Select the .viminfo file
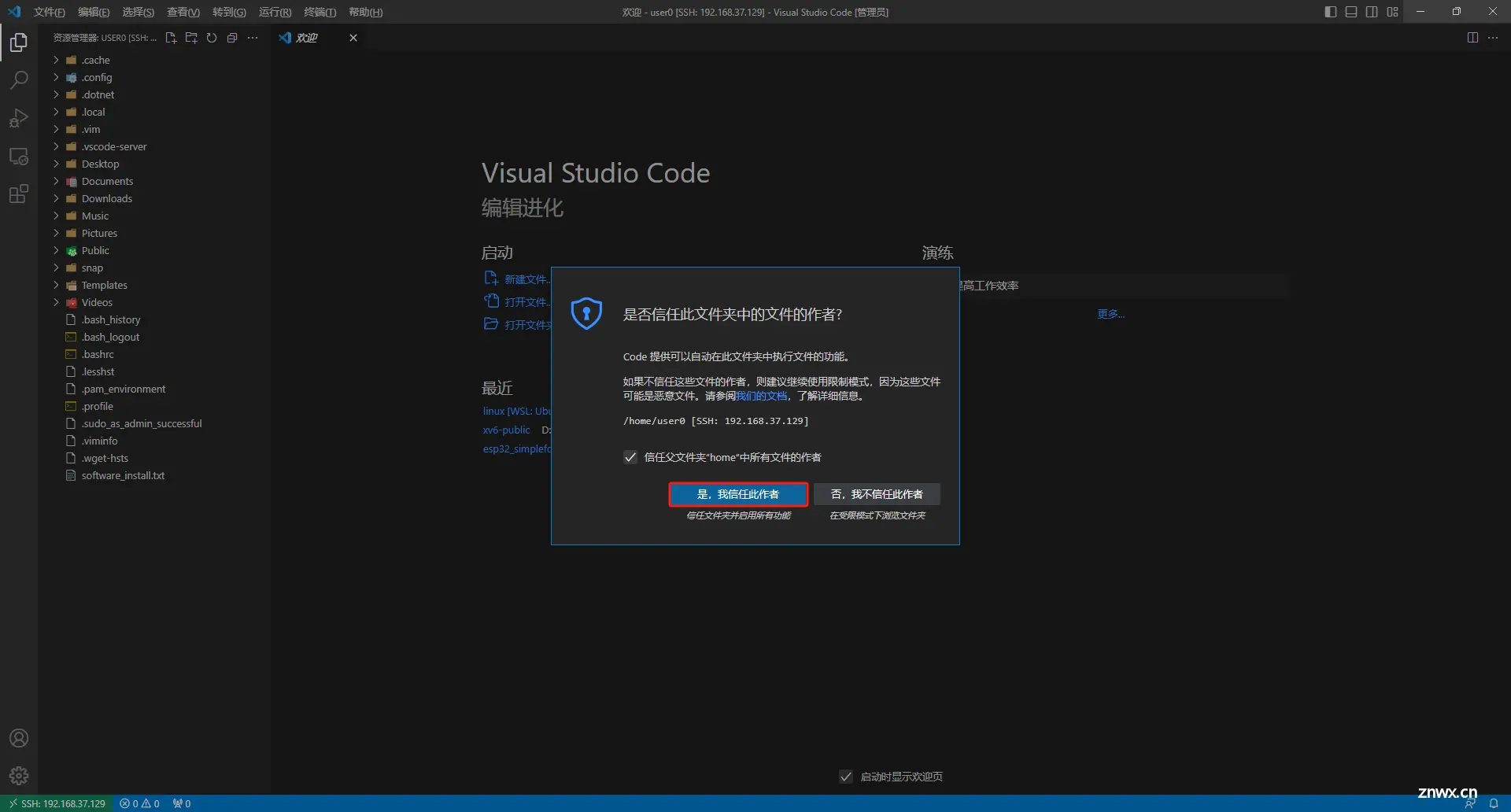The height and width of the screenshot is (812, 1511). (154, 441)
